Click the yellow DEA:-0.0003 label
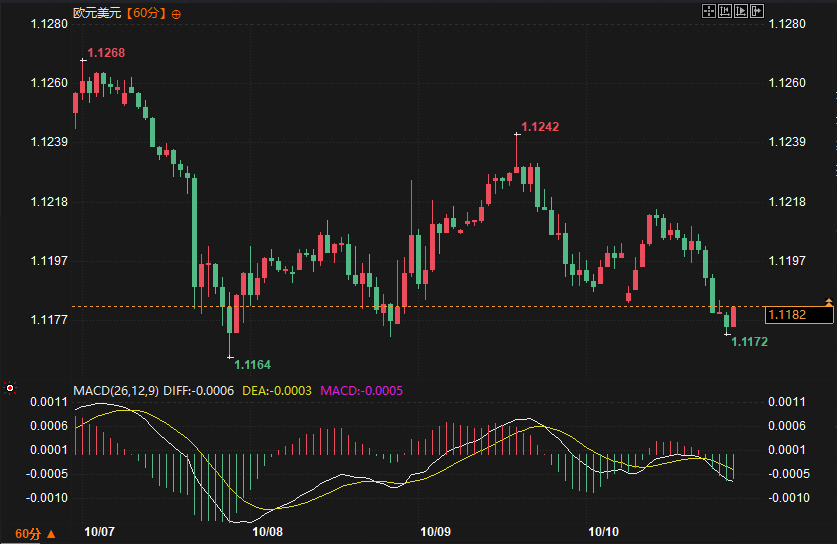Viewport: 837px width, 544px height. pos(277,391)
